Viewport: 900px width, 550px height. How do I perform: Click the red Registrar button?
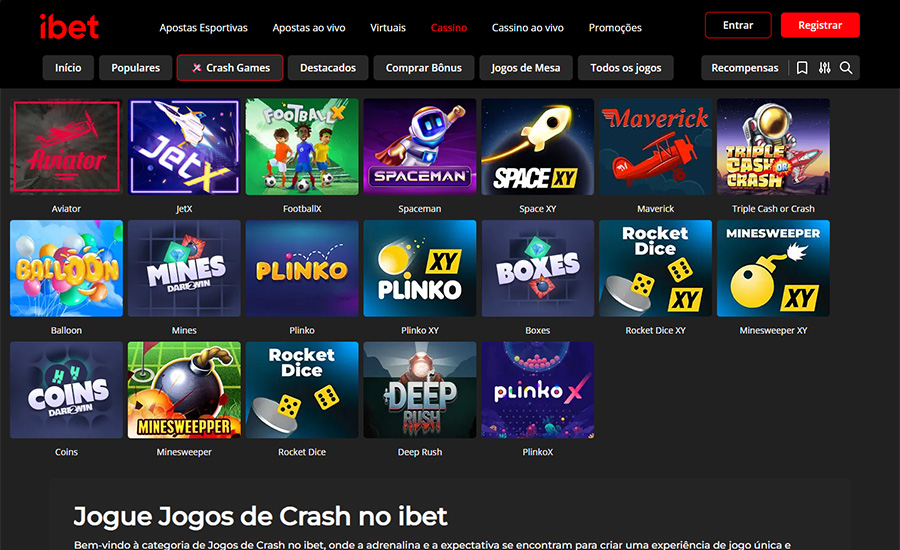point(820,25)
